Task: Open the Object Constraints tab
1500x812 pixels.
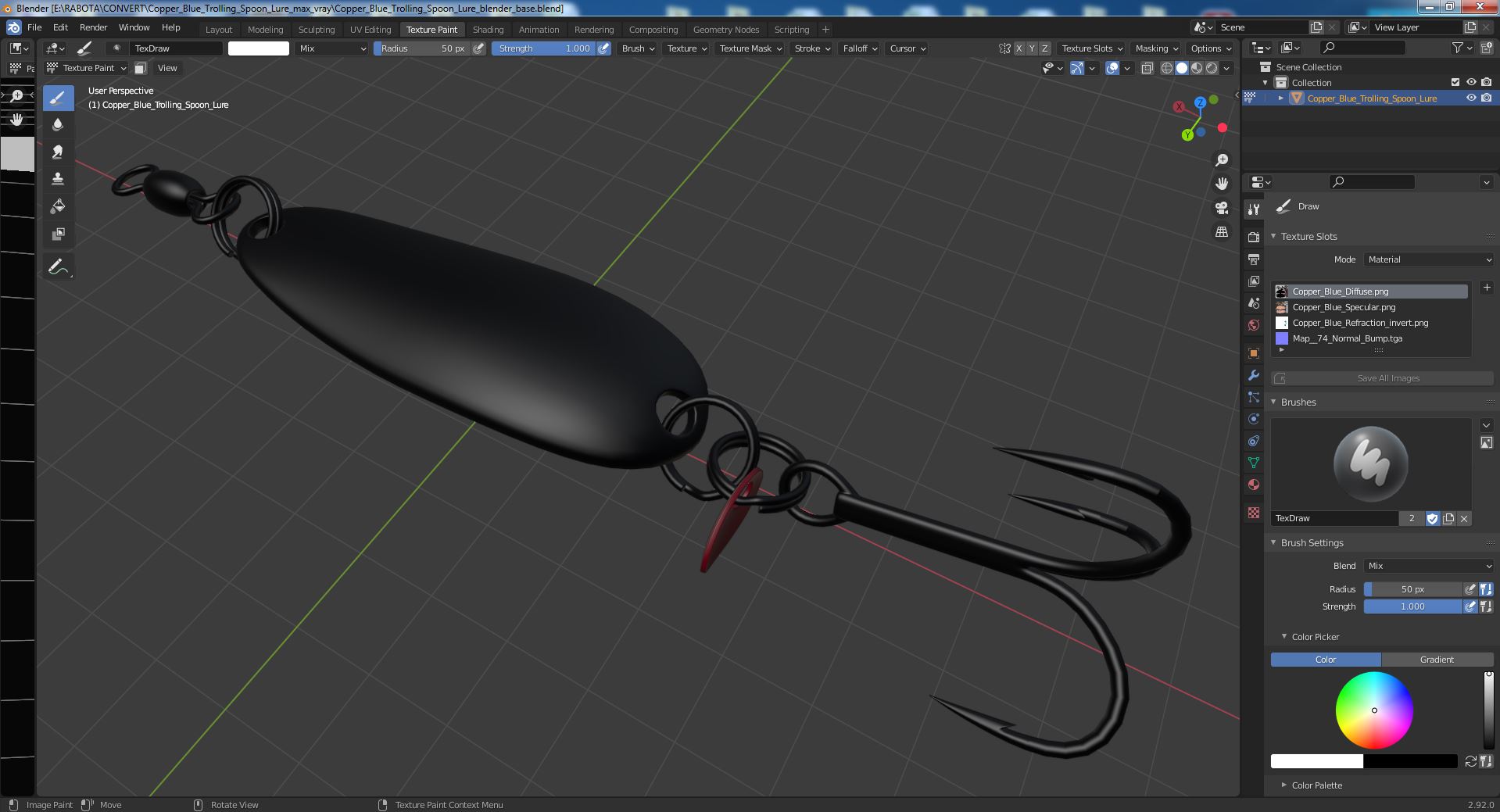Action: [x=1254, y=441]
